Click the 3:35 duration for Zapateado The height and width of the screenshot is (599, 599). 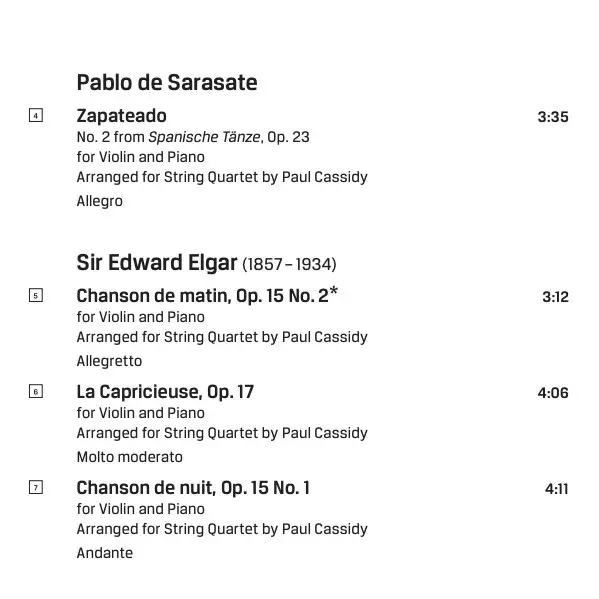(553, 117)
